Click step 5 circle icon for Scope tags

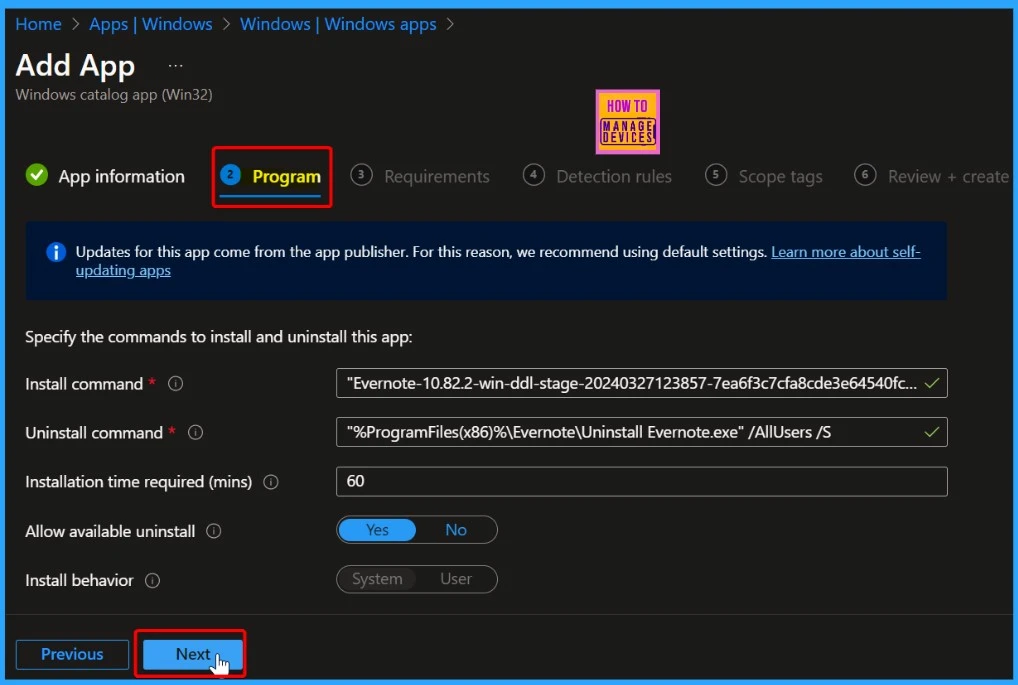(715, 175)
